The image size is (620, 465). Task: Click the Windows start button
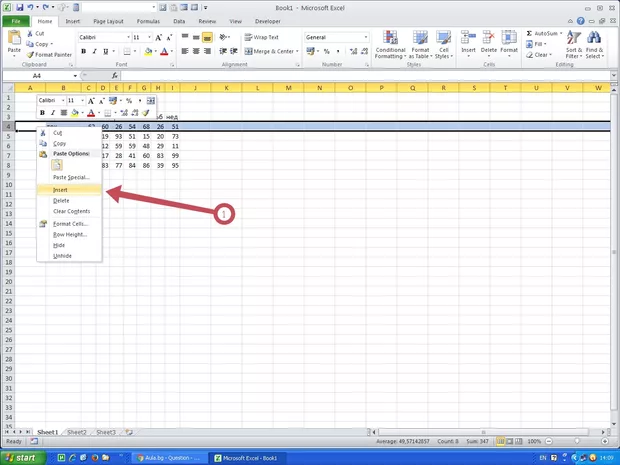coord(22,458)
